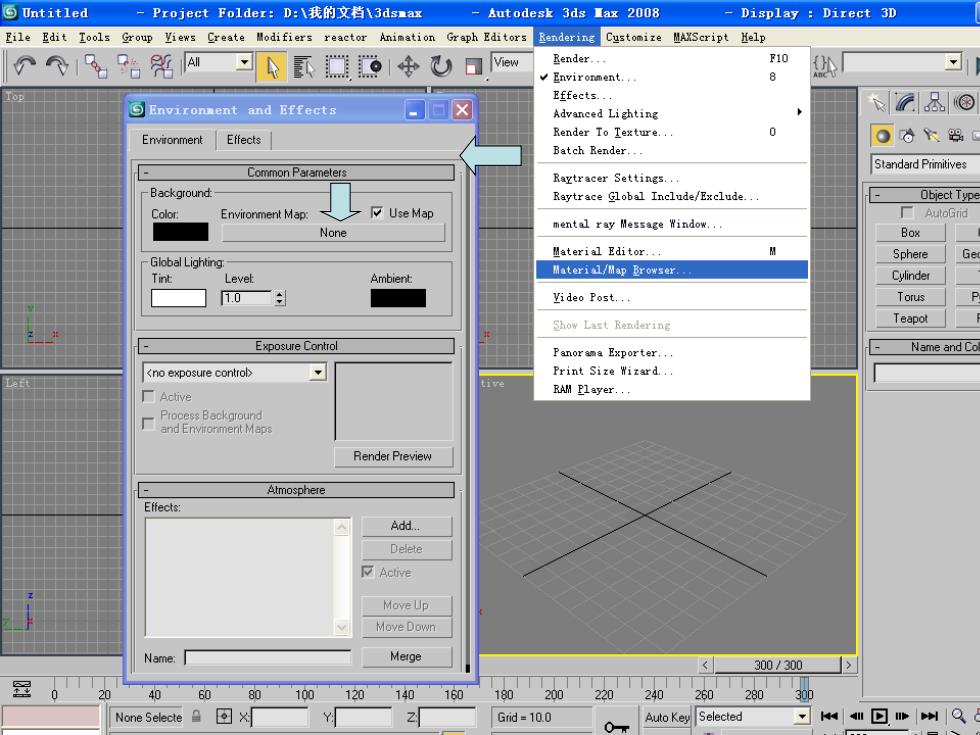980x735 pixels.
Task: Toggle Absolute/Offset transform type-in mode icon
Action: 224,717
